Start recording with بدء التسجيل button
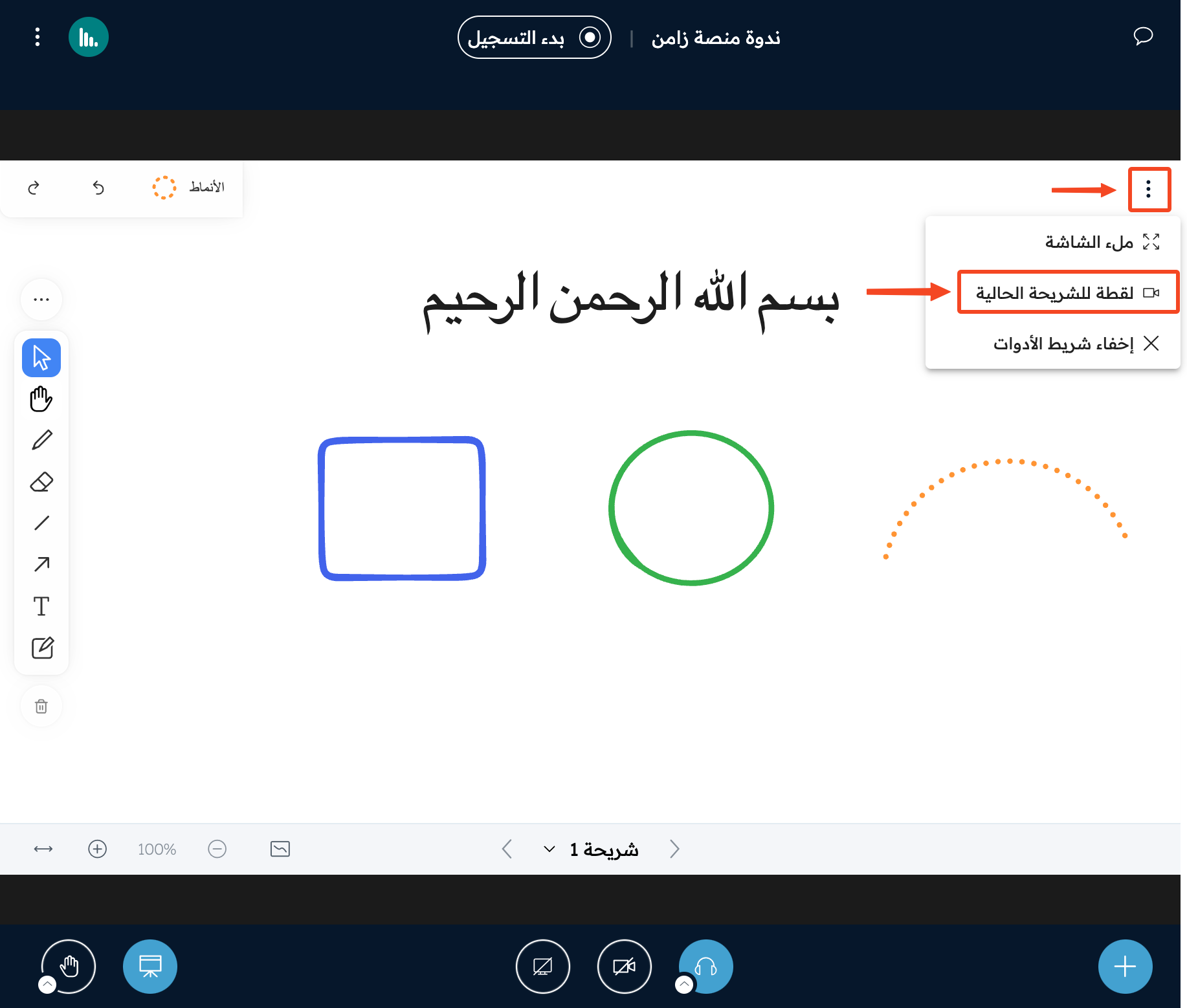The height and width of the screenshot is (1008, 1187). point(535,38)
